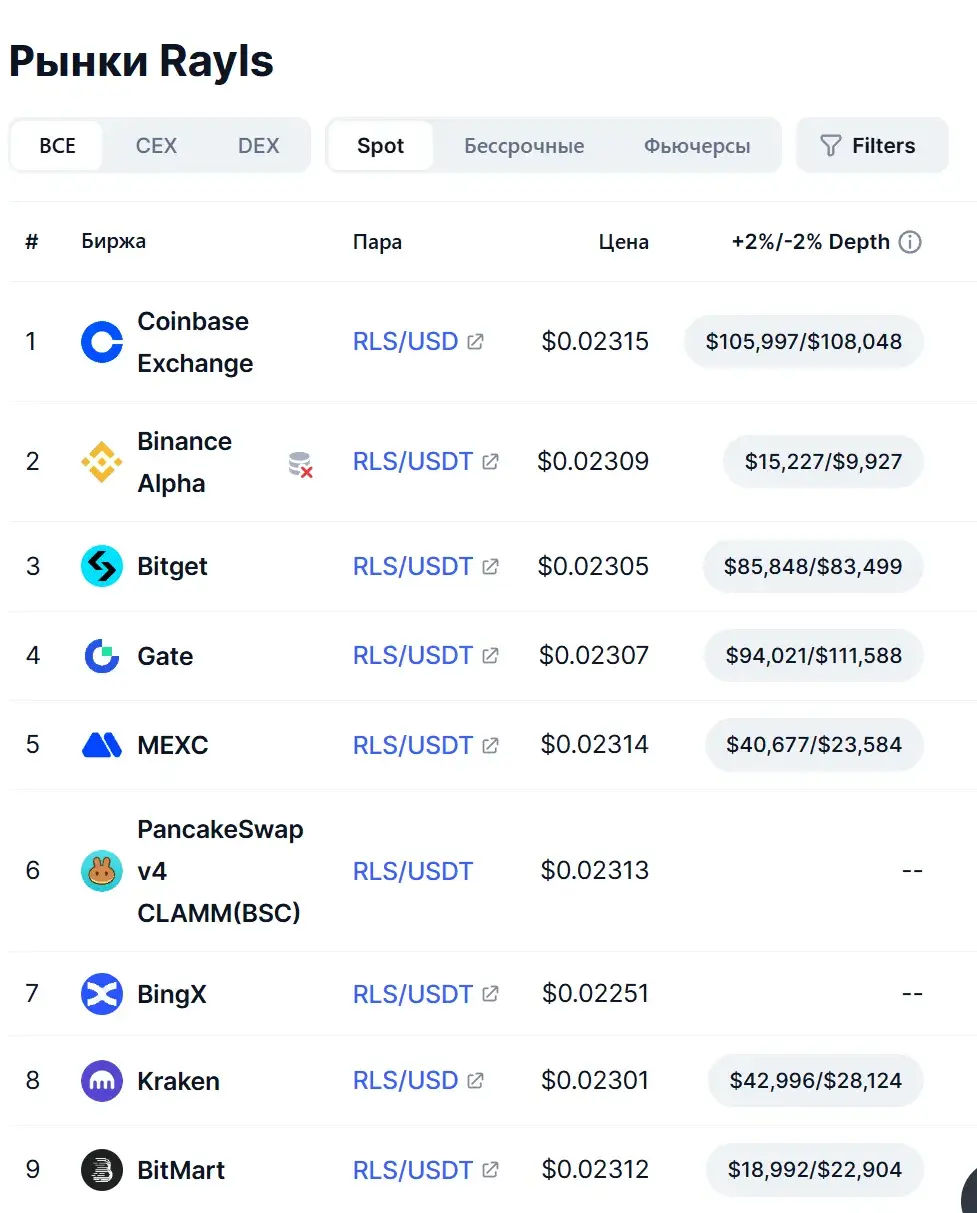
Task: Click the Bitget logo icon
Action: click(102, 566)
